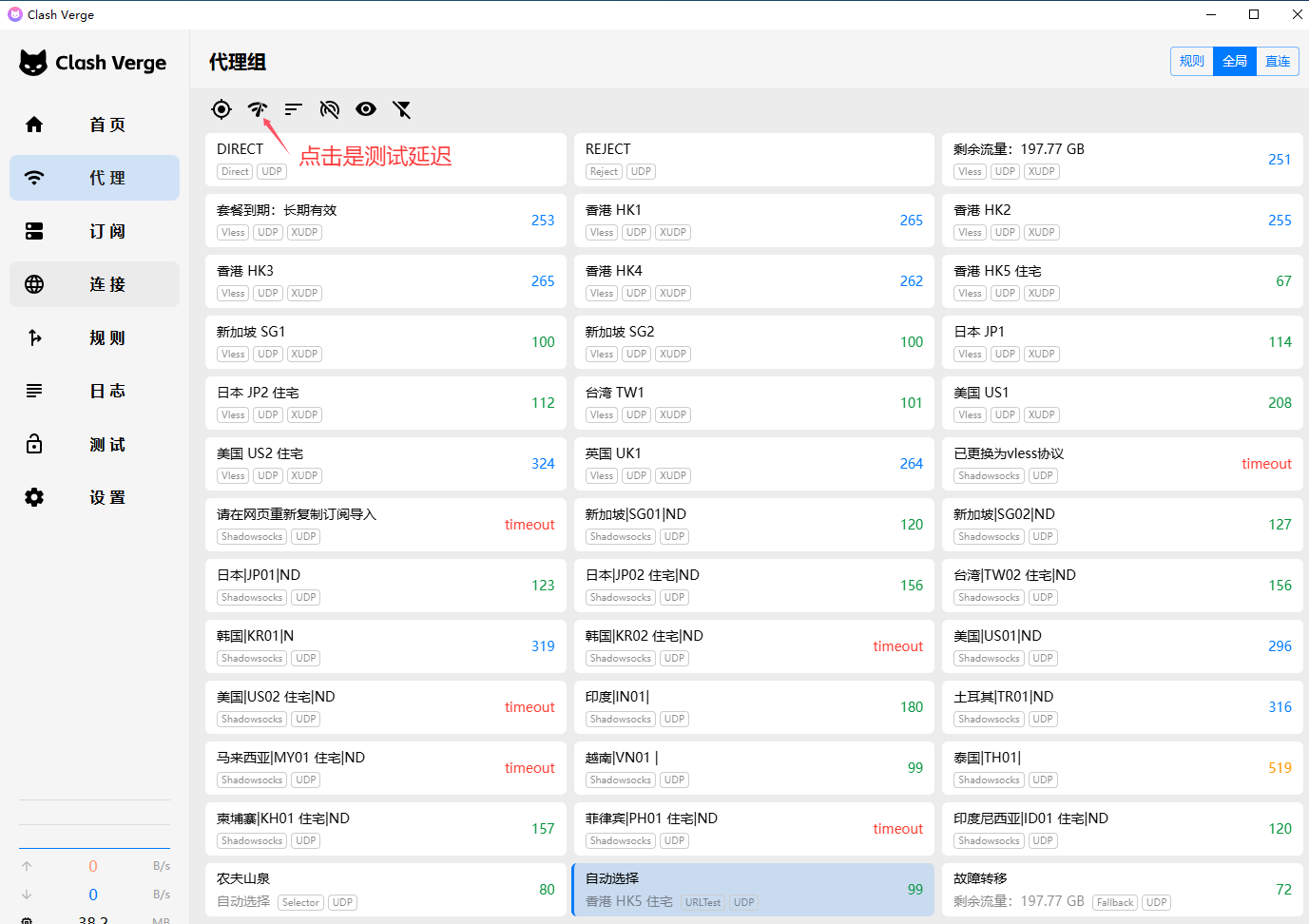The width and height of the screenshot is (1309, 924).
Task: Toggle the proxy filter-off icon
Action: click(x=402, y=109)
